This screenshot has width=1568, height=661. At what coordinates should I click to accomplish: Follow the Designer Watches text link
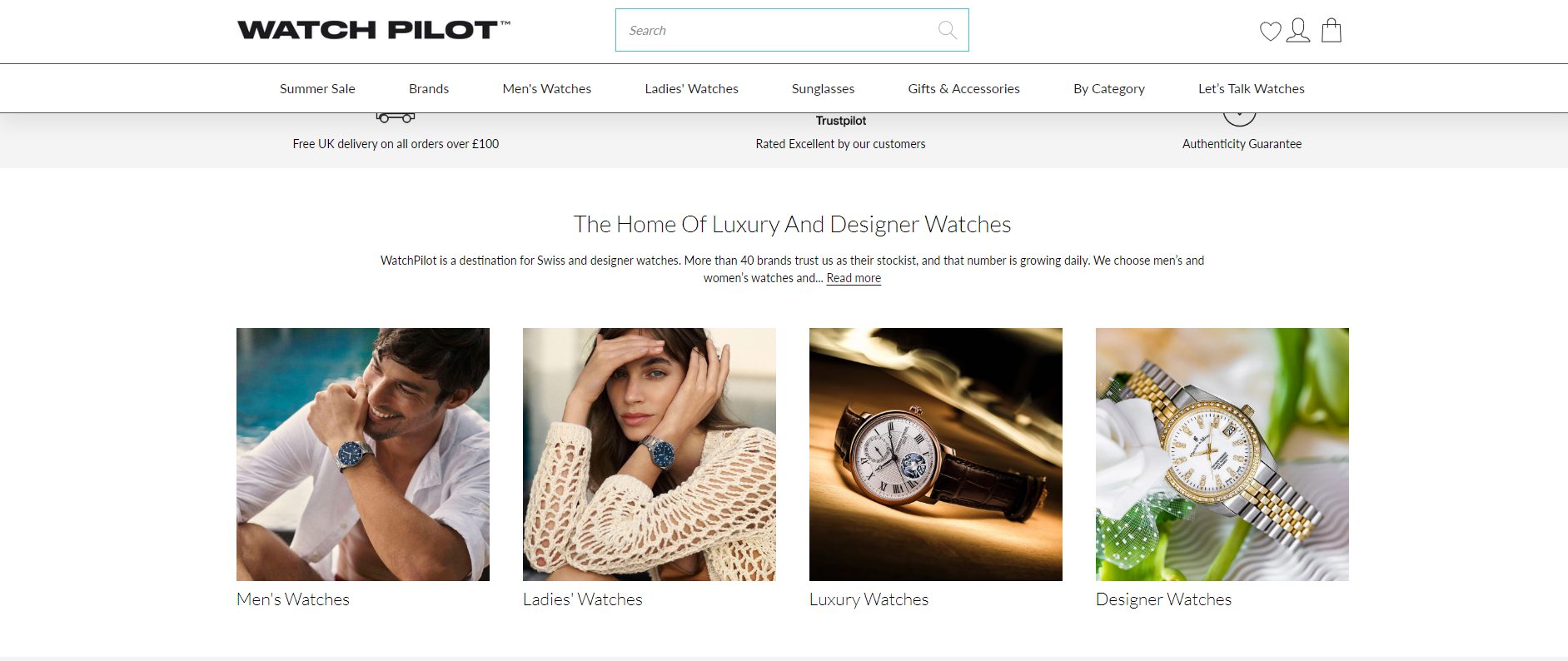point(1163,599)
